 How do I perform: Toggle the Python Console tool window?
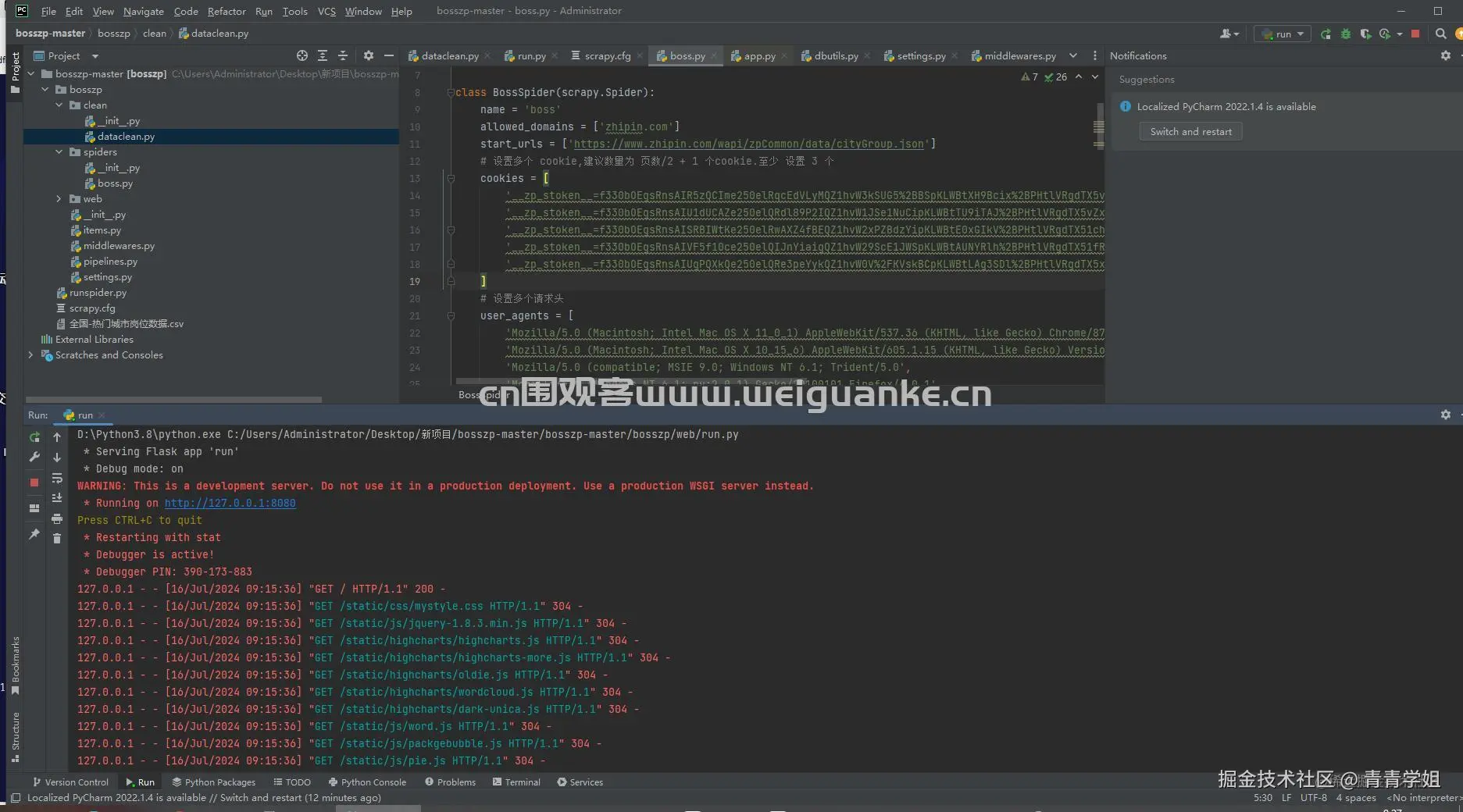pyautogui.click(x=367, y=782)
